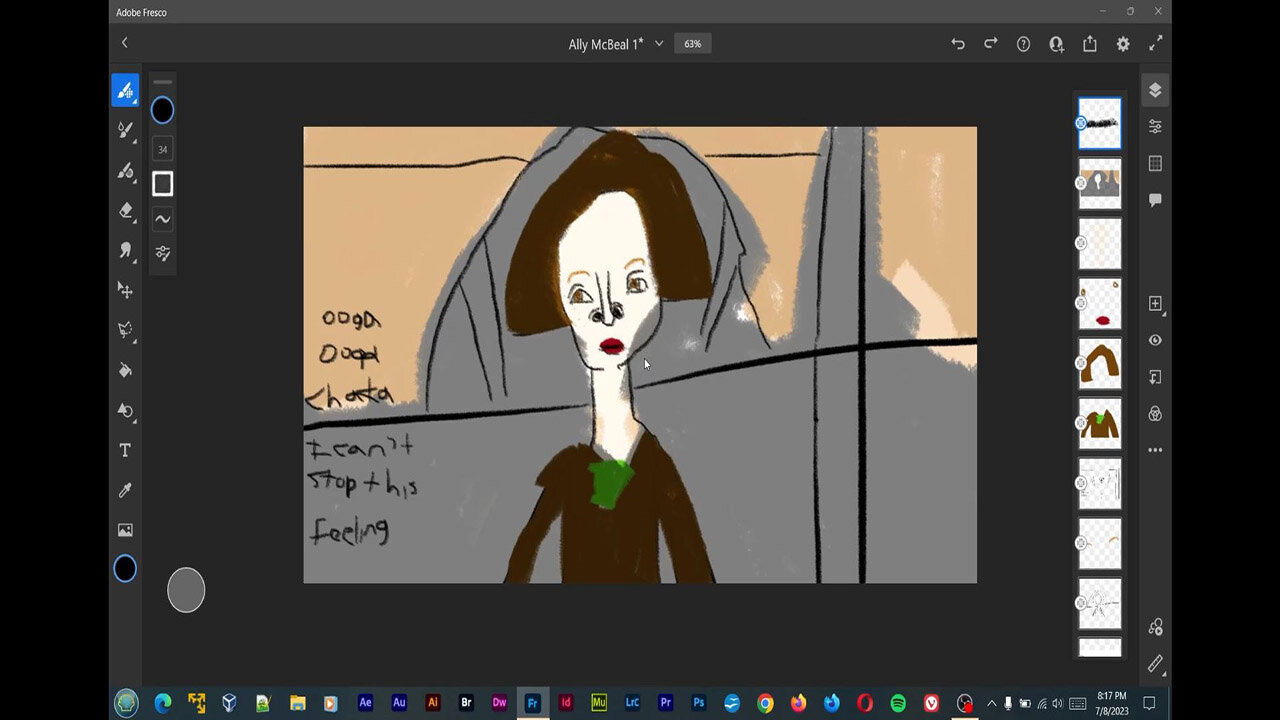Toggle visibility of the selected layer with eye icon
The width and height of the screenshot is (1280, 720).
click(x=1155, y=340)
